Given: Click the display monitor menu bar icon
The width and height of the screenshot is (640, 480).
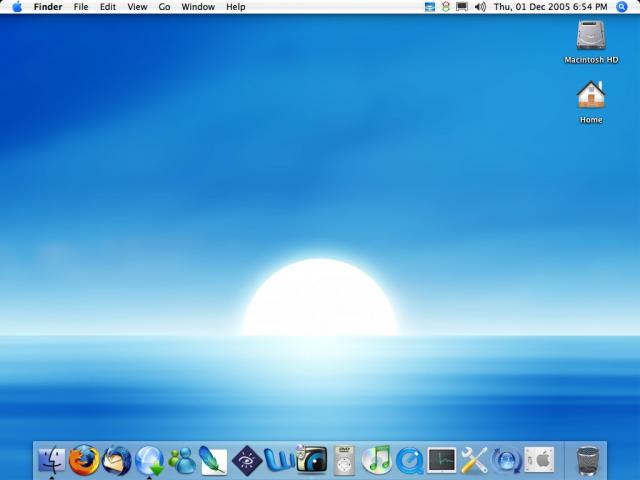Looking at the screenshot, I should point(462,7).
